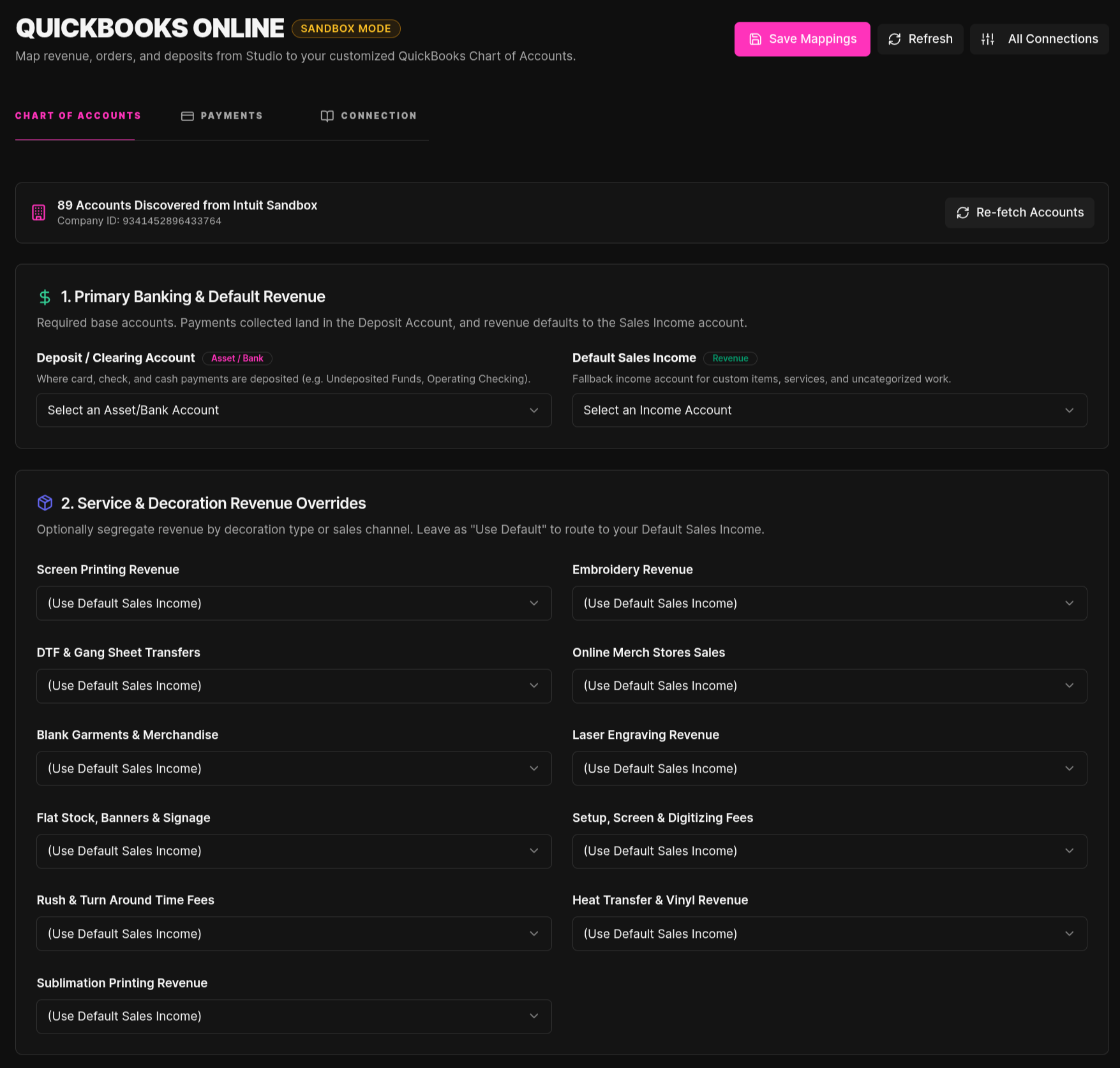Click the credit card icon in Payments tab
Viewport: 1120px width, 1068px height.
[187, 116]
